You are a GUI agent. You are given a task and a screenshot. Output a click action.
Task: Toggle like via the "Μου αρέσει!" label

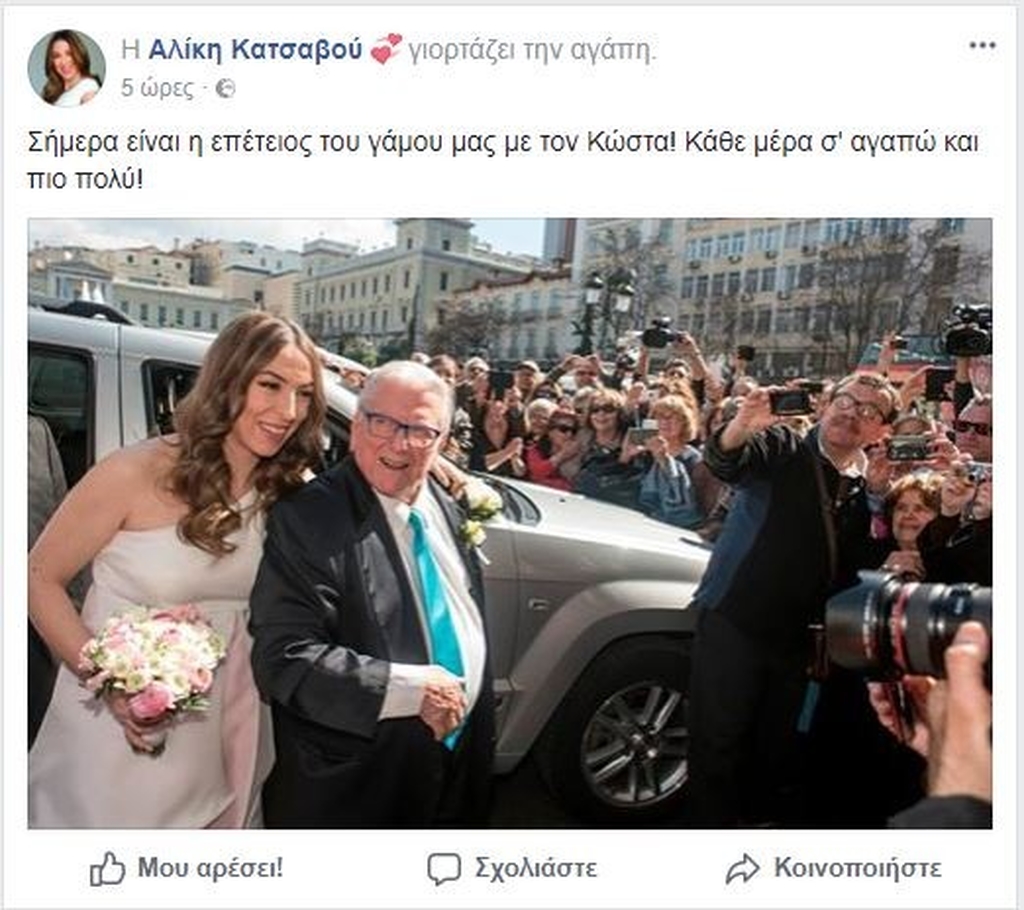210,868
